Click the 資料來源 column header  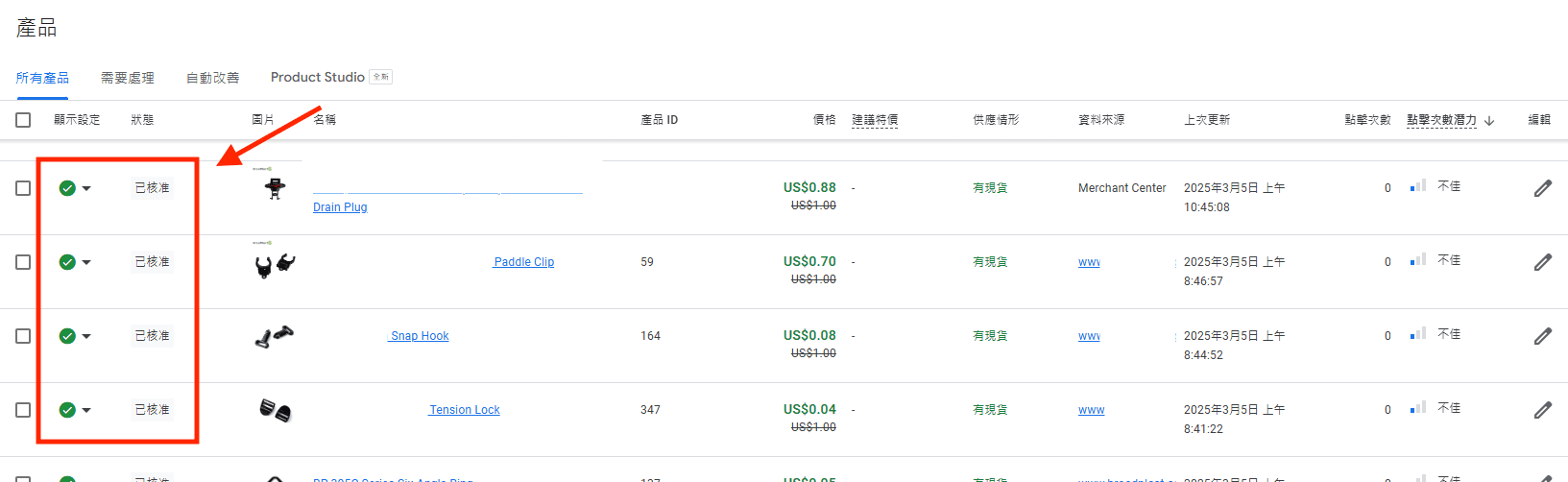click(x=1101, y=120)
